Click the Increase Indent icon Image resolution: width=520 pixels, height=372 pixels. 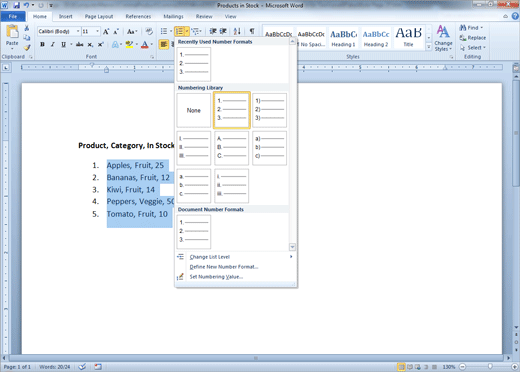(x=223, y=31)
